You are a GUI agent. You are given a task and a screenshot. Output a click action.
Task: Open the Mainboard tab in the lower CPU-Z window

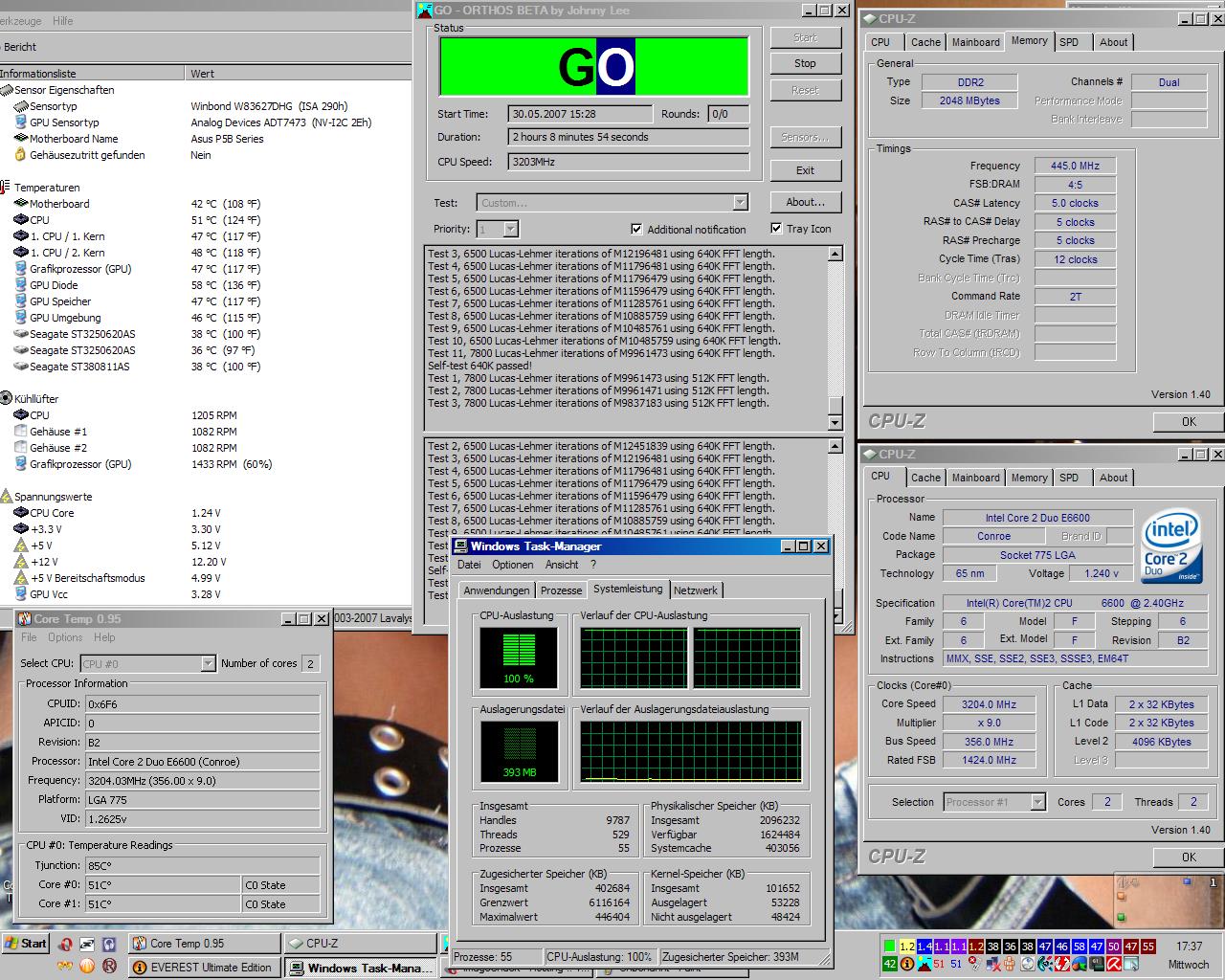click(x=975, y=478)
